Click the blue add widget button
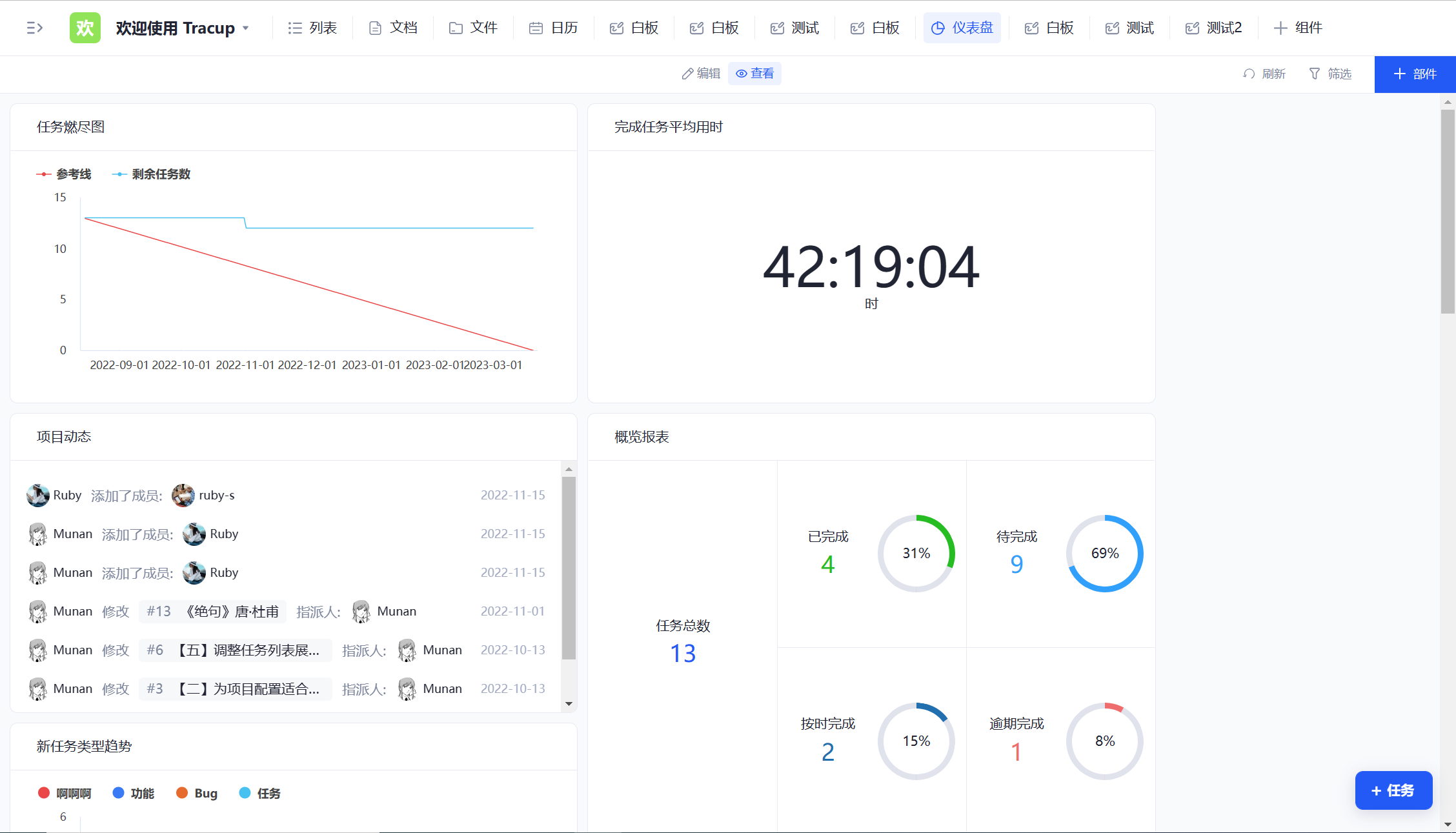 tap(1415, 74)
